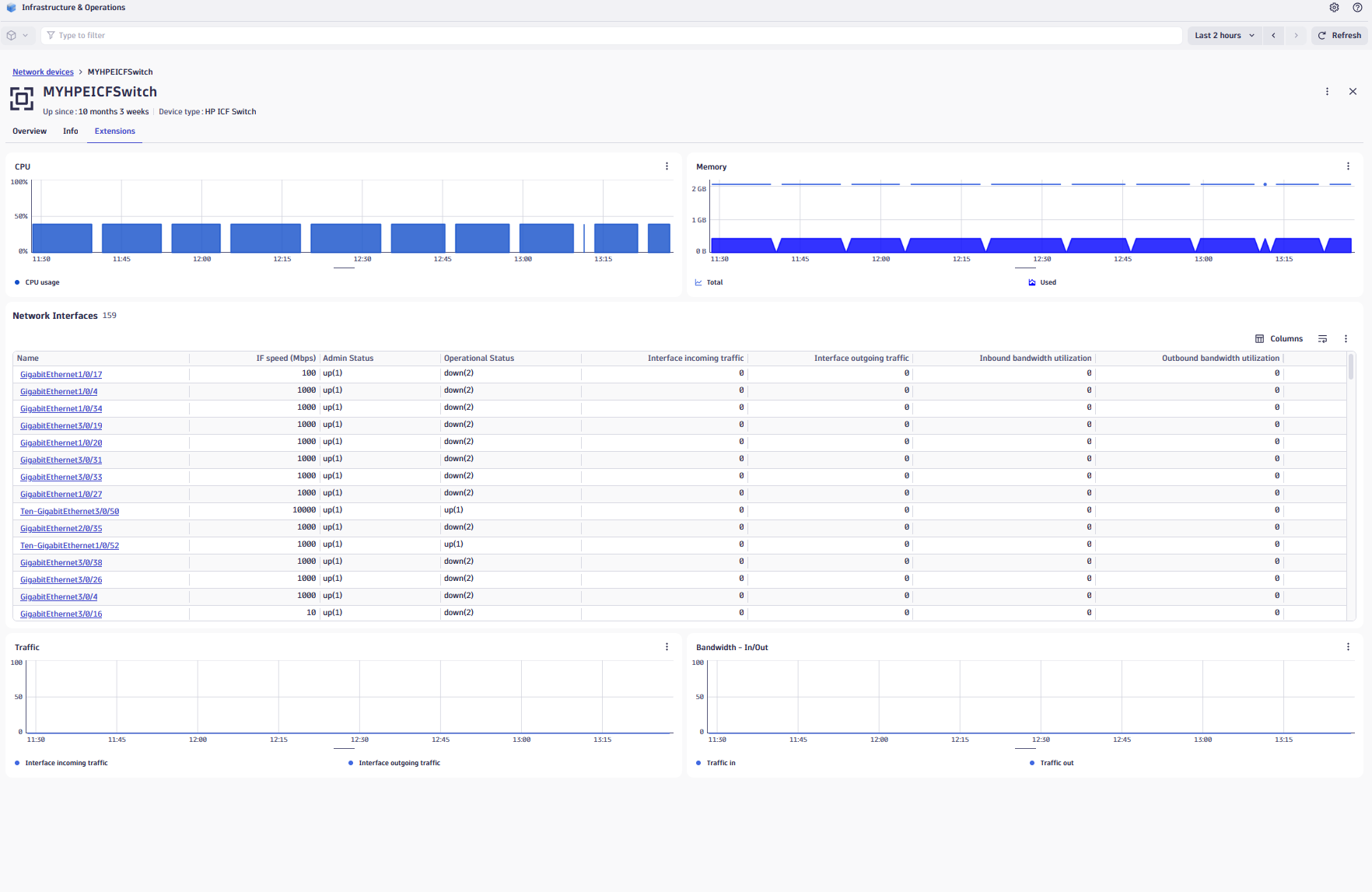Expand the Last 2 hours timeframe dropdown

(x=1224, y=36)
